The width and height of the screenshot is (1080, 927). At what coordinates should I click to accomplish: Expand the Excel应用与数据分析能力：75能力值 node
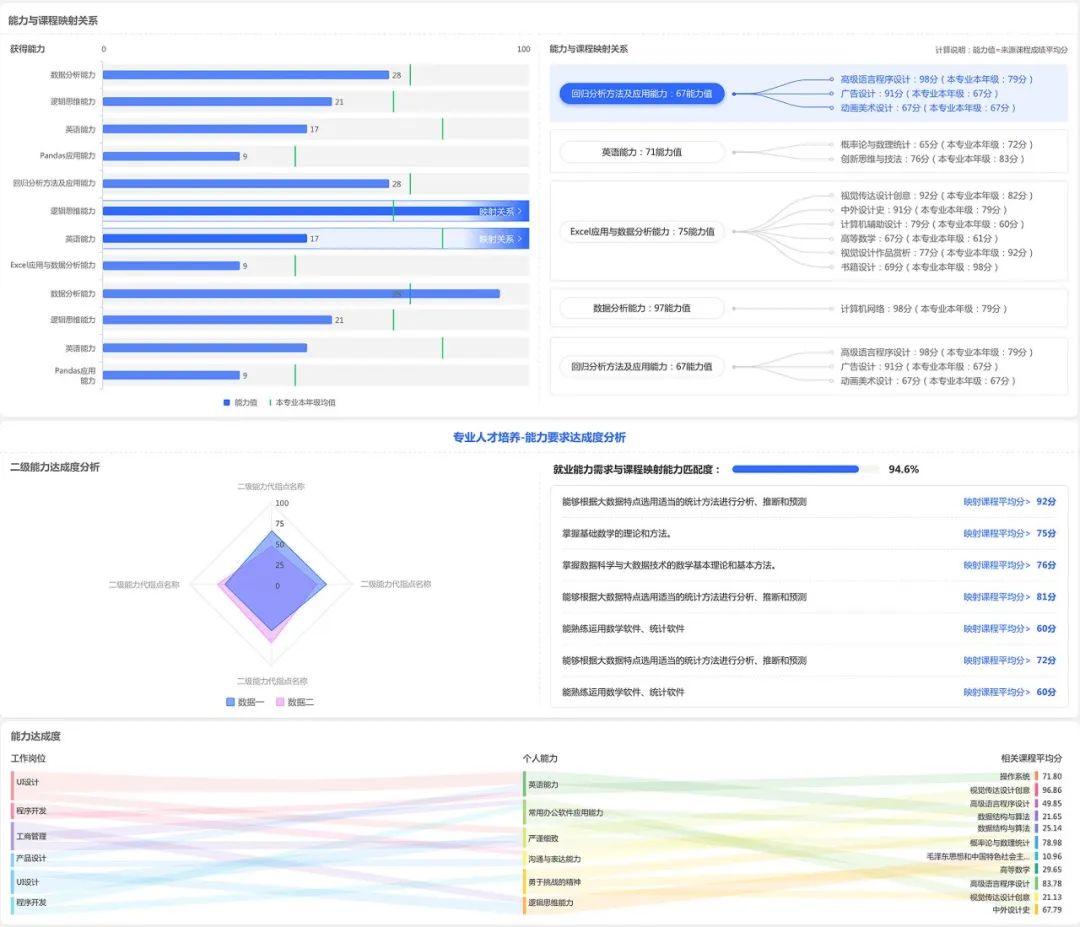click(x=641, y=231)
